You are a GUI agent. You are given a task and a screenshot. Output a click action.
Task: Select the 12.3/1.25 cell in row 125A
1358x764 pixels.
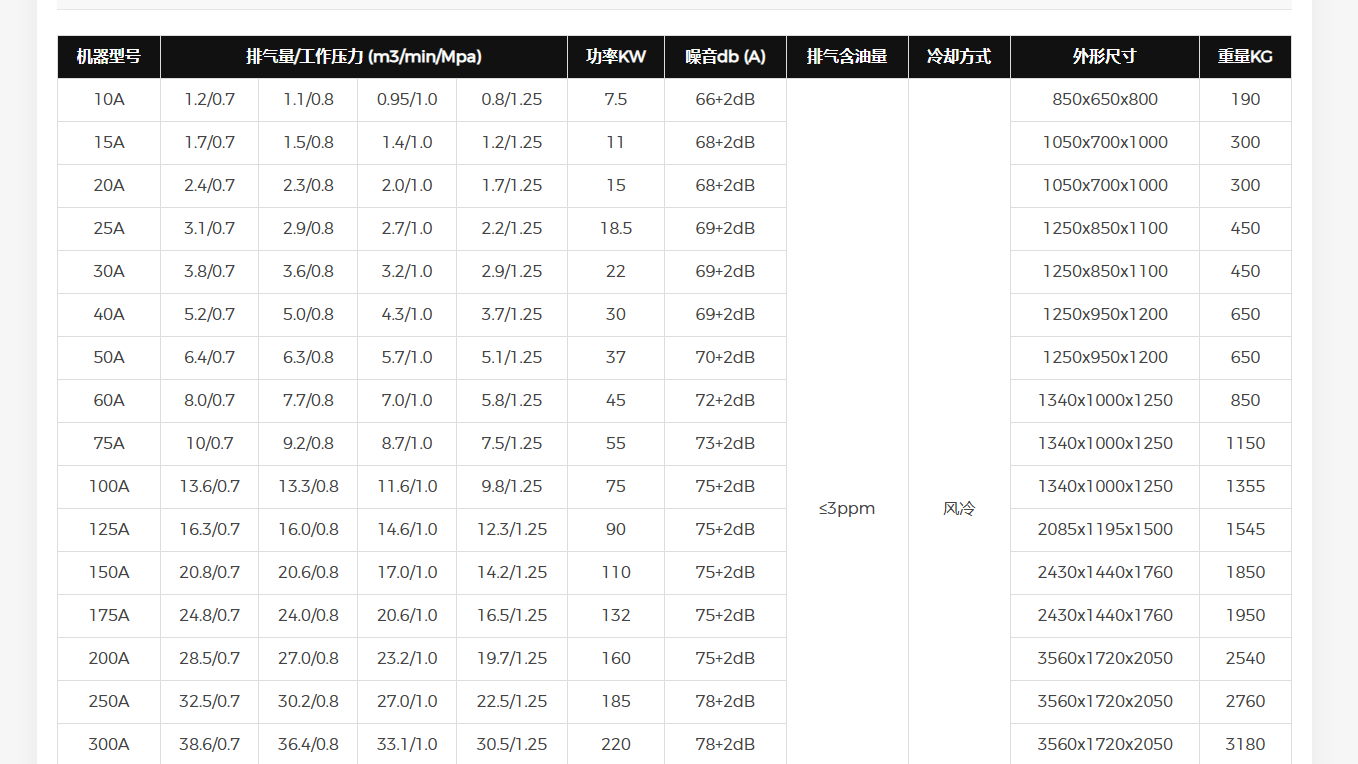pyautogui.click(x=512, y=530)
